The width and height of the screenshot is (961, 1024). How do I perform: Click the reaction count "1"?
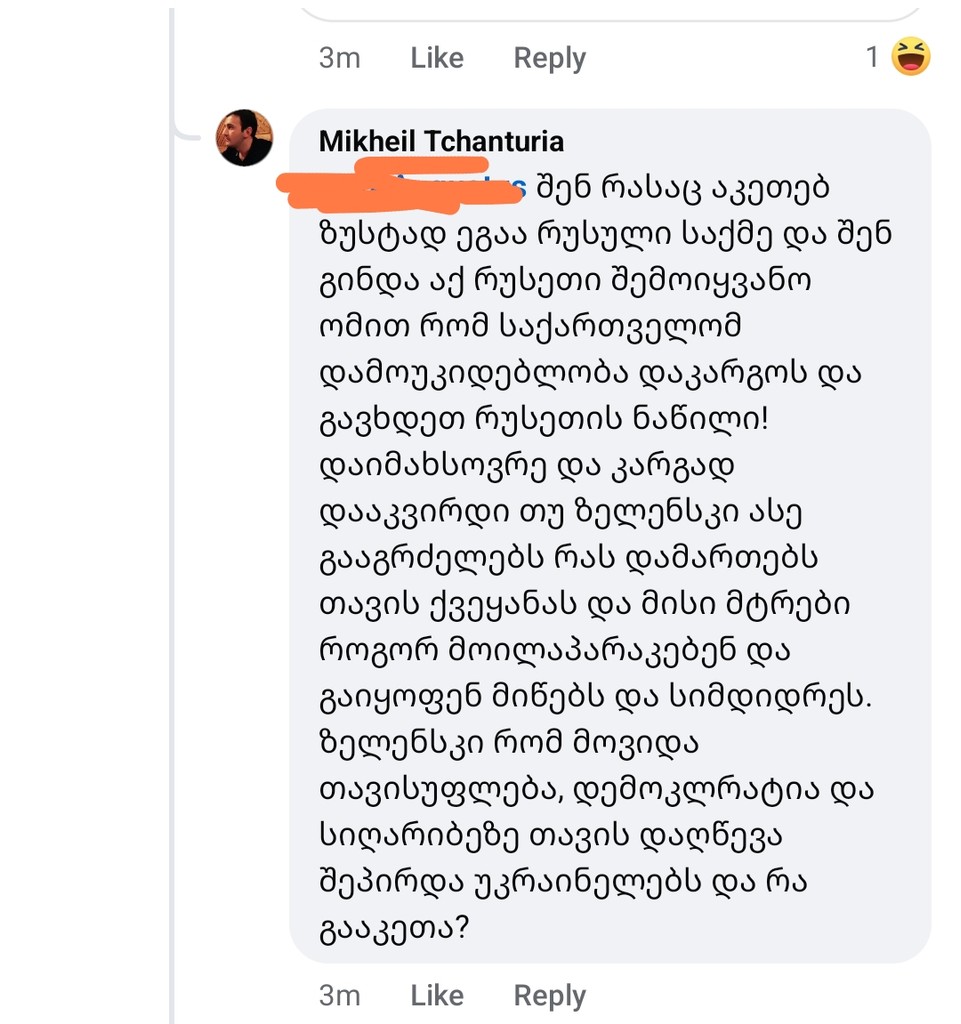coord(872,58)
